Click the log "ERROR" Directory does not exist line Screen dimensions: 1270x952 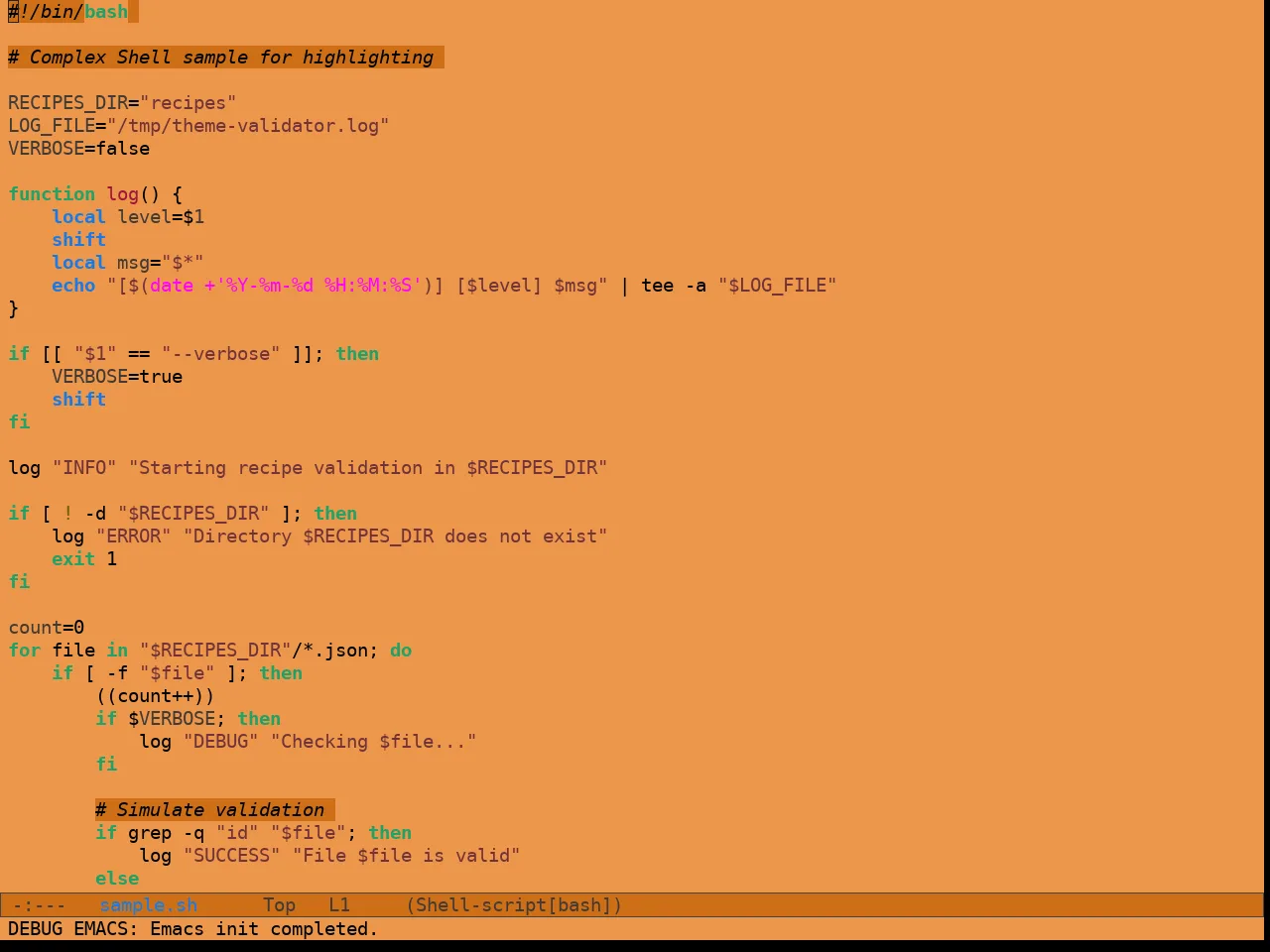tap(329, 536)
